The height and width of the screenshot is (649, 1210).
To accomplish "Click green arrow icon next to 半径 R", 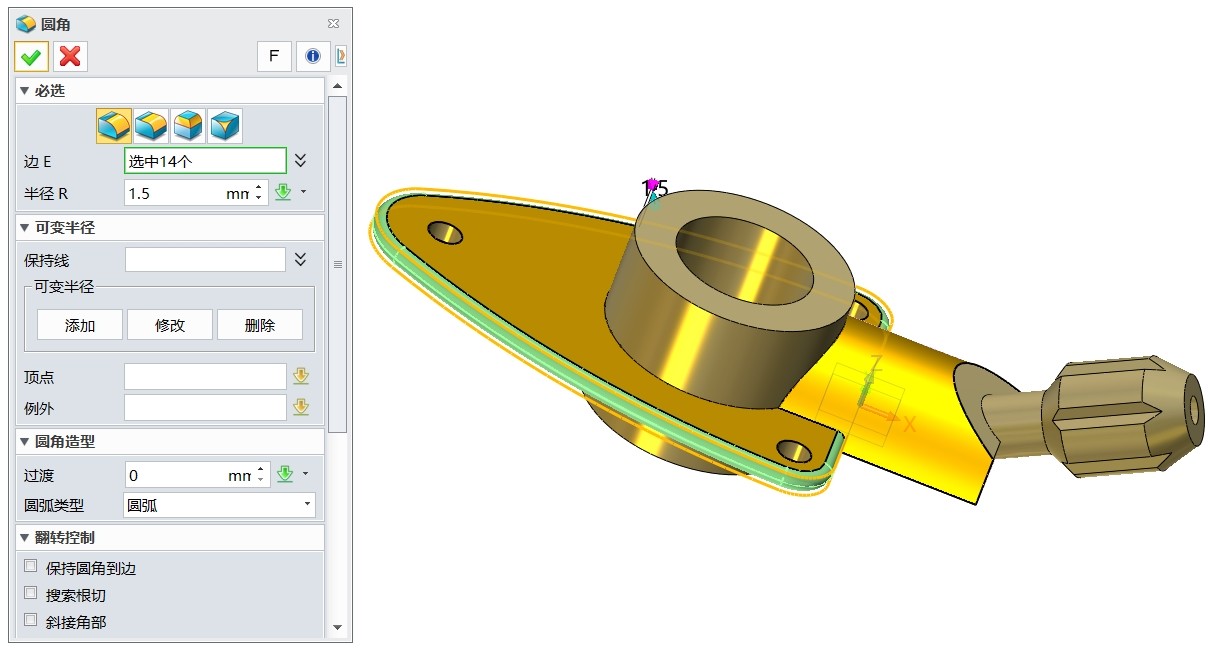I will point(283,193).
